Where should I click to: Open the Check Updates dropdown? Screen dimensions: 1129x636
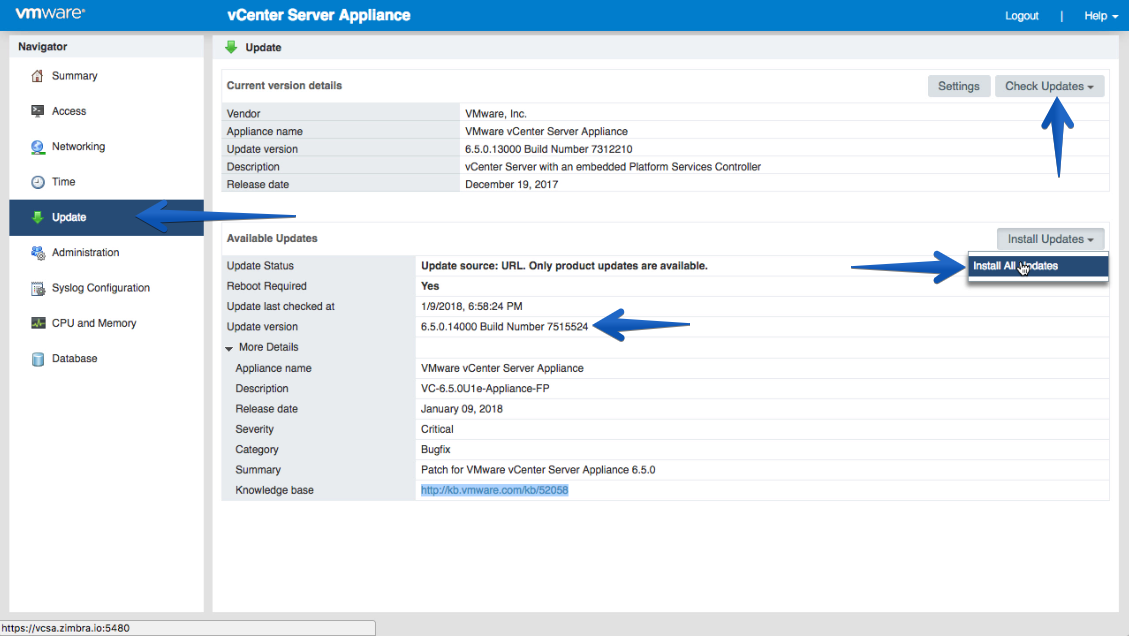point(1049,86)
